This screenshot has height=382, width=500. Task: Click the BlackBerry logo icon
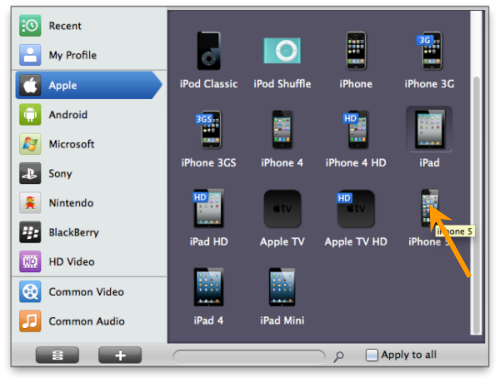click(x=30, y=232)
